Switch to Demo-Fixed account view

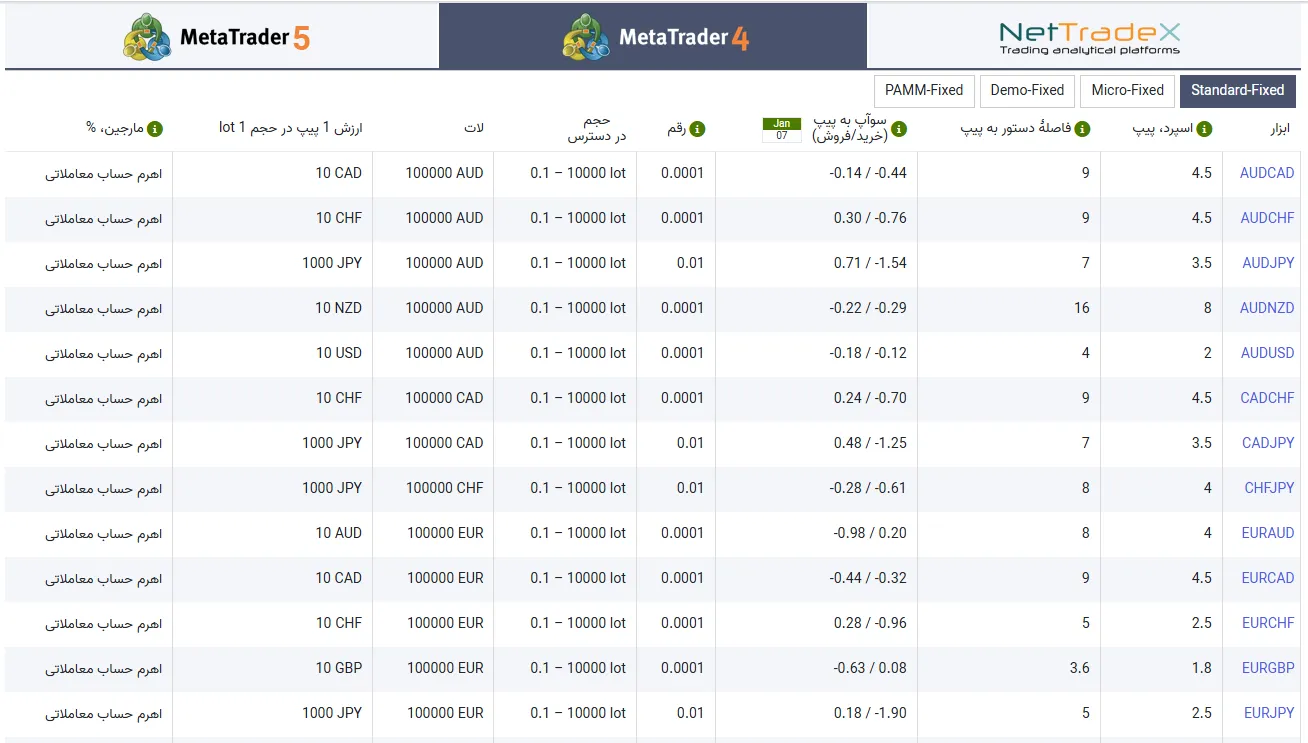[1026, 90]
